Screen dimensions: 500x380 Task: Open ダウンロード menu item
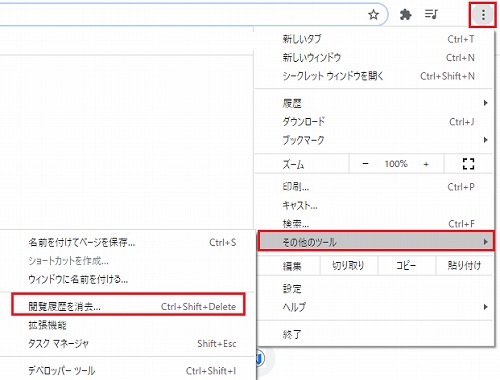376,122
